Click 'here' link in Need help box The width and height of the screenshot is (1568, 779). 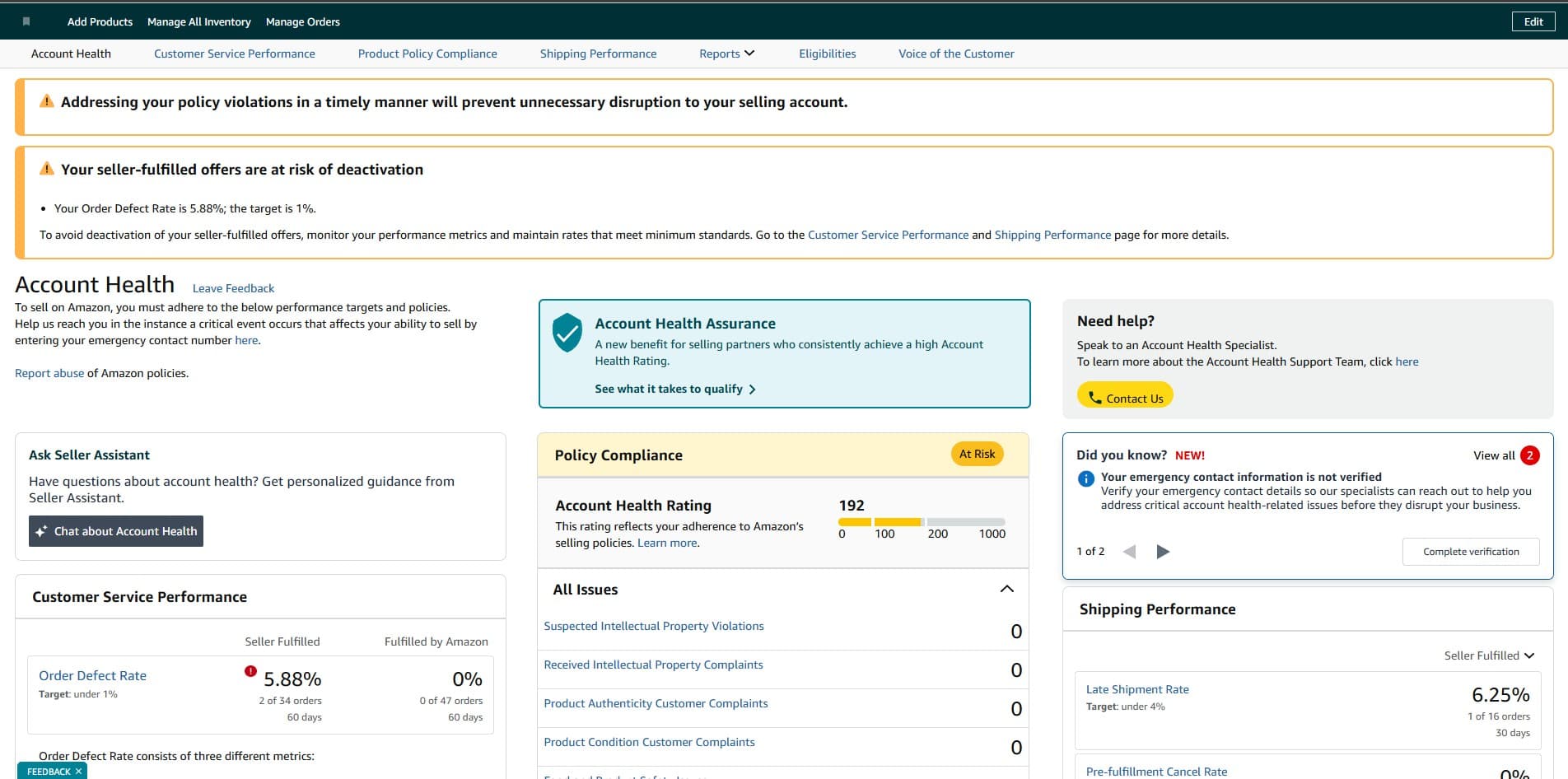tap(1407, 362)
